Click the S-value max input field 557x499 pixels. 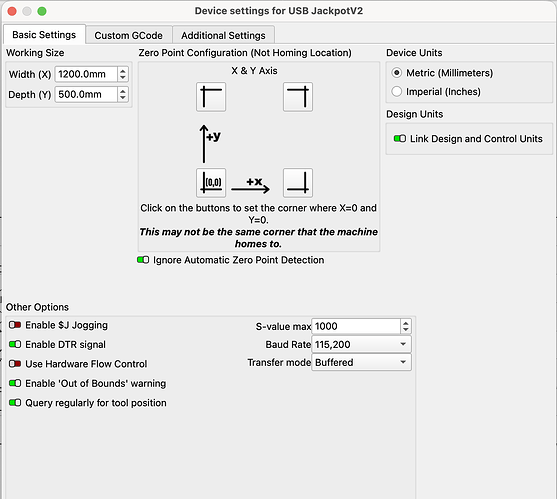click(356, 326)
